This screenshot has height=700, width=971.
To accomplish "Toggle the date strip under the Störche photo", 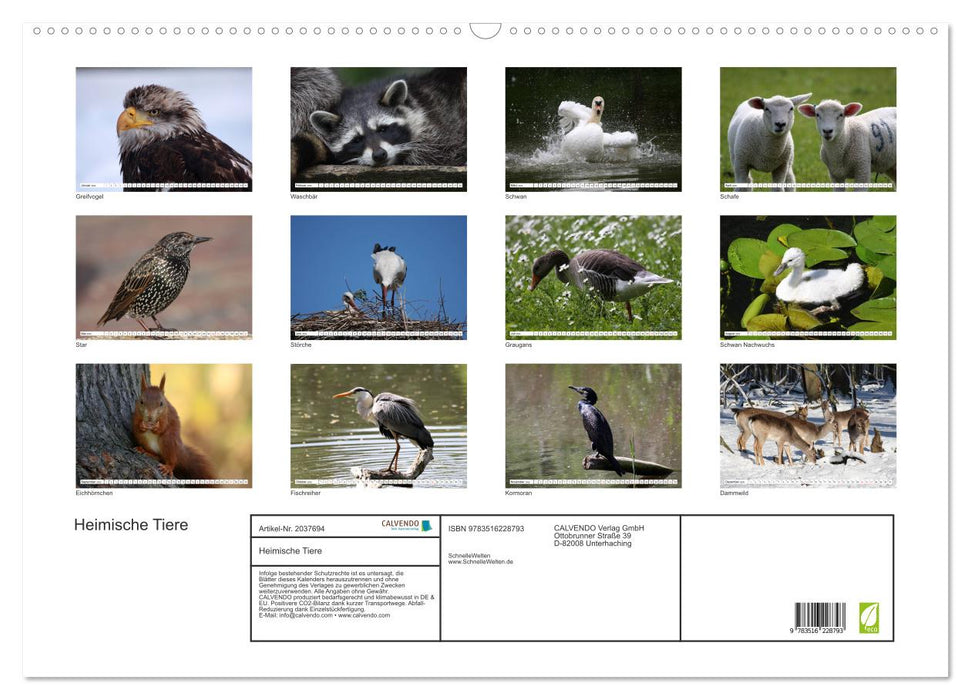I will (x=378, y=331).
